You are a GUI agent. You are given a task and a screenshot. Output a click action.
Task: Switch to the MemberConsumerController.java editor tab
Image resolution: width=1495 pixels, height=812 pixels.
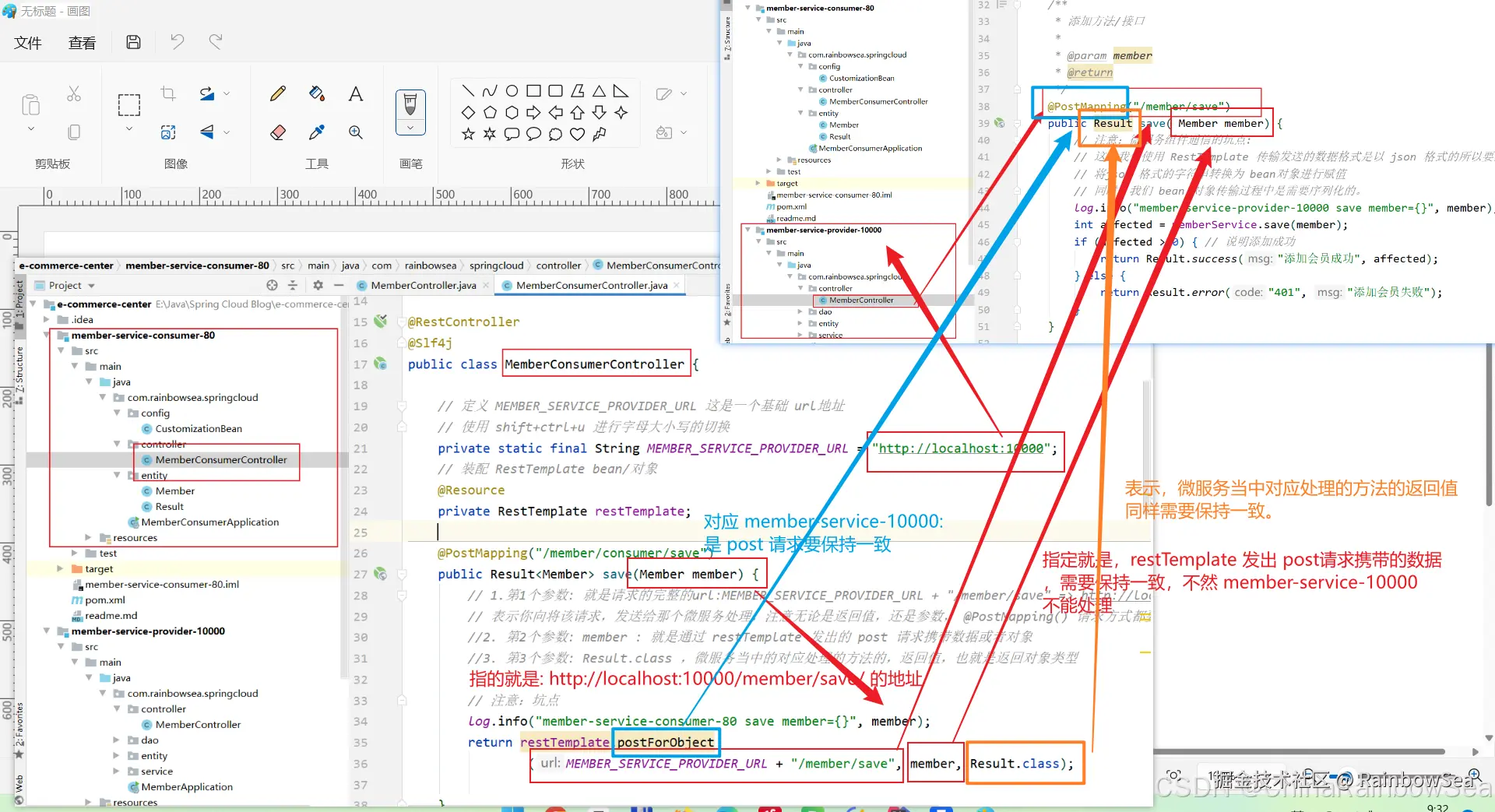[592, 286]
